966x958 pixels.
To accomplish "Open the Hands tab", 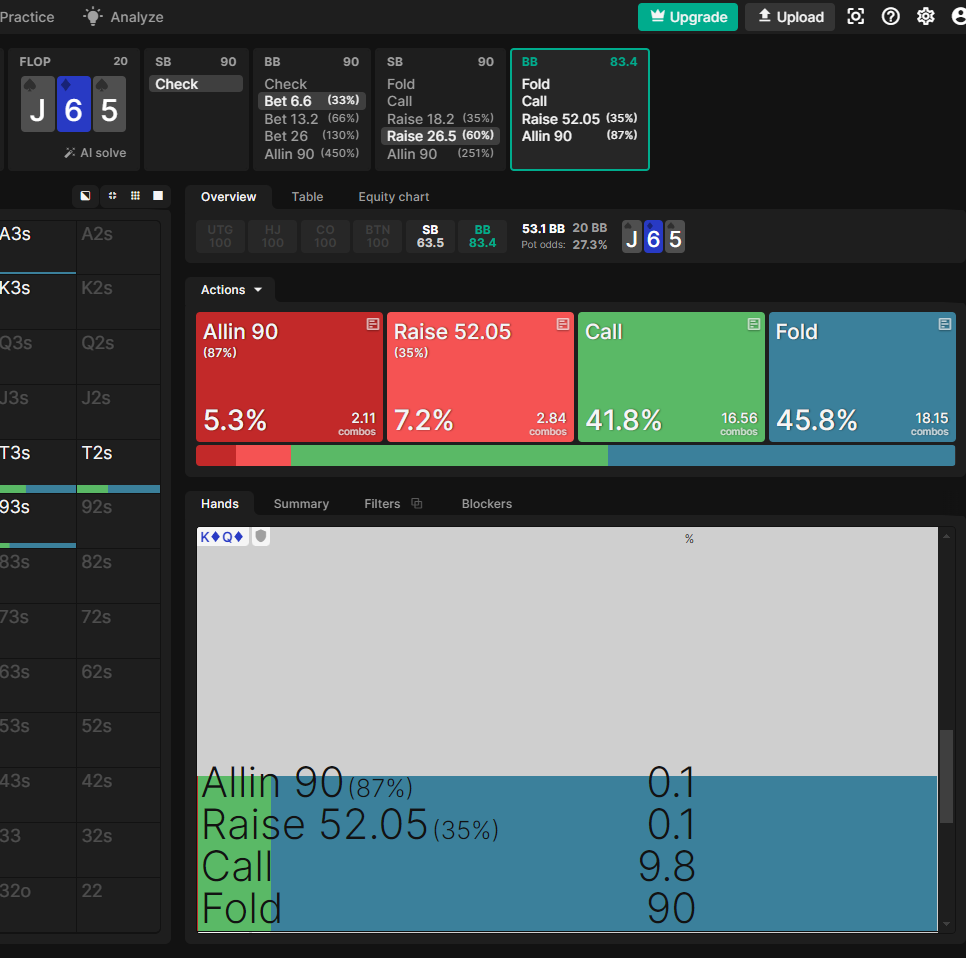I will tap(219, 503).
